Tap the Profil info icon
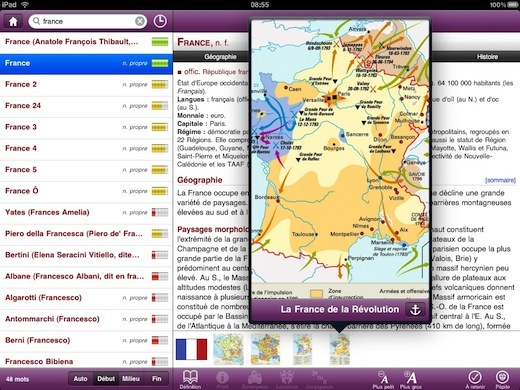This screenshot has width=520, height=390. (222, 379)
